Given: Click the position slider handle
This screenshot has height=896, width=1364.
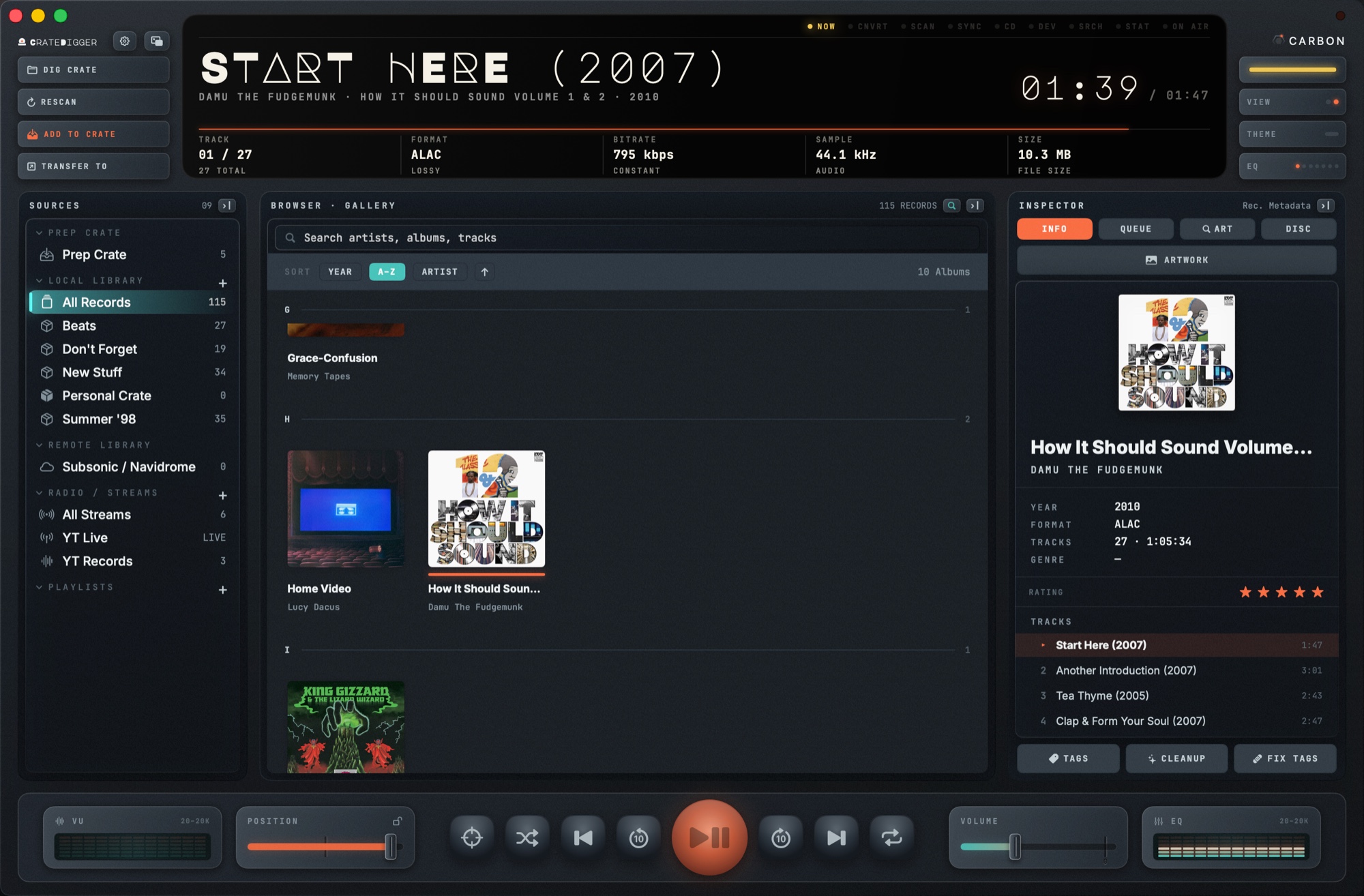Looking at the screenshot, I should pyautogui.click(x=391, y=847).
